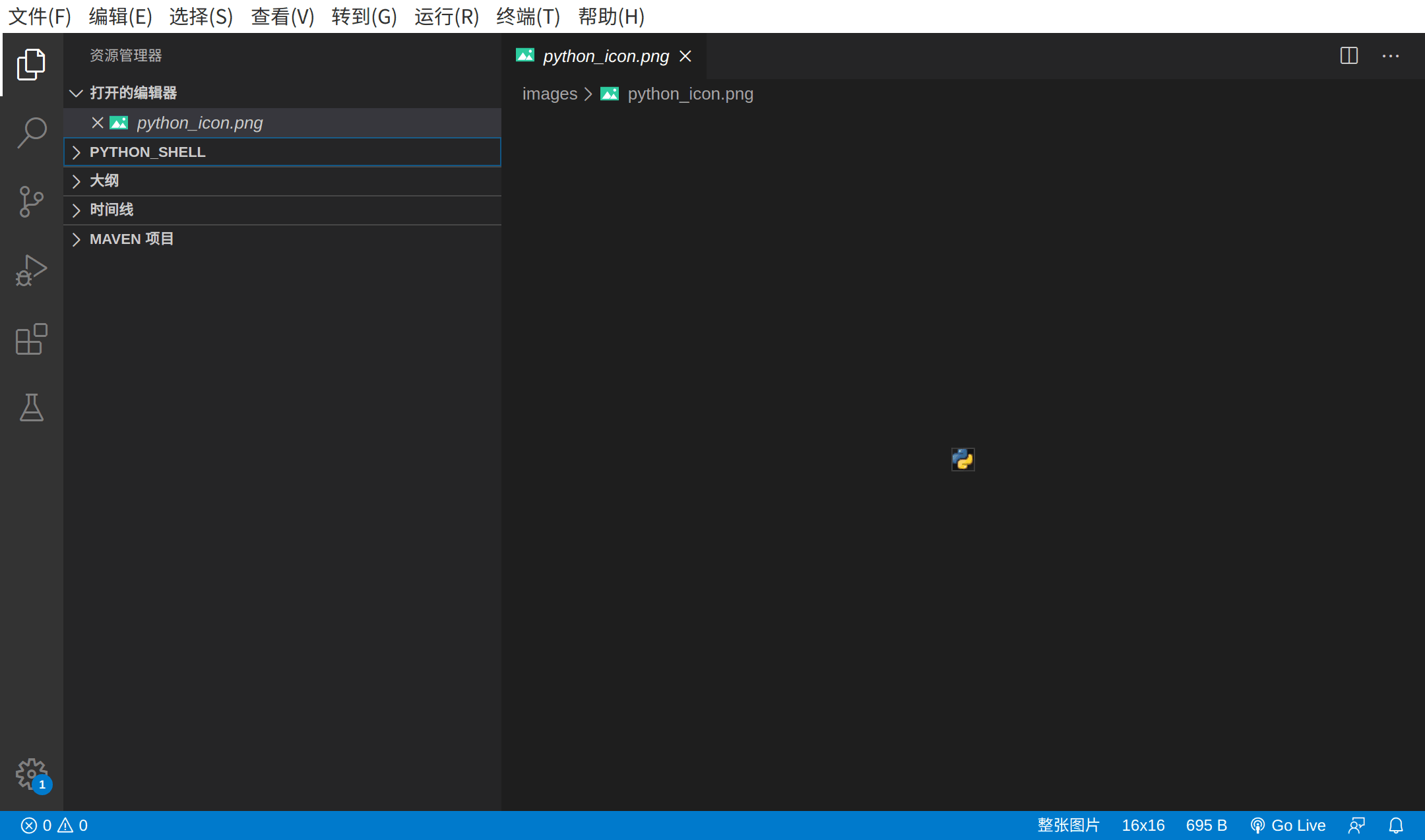Click the 资源管理器 panel title
This screenshot has width=1425, height=840.
(x=126, y=55)
